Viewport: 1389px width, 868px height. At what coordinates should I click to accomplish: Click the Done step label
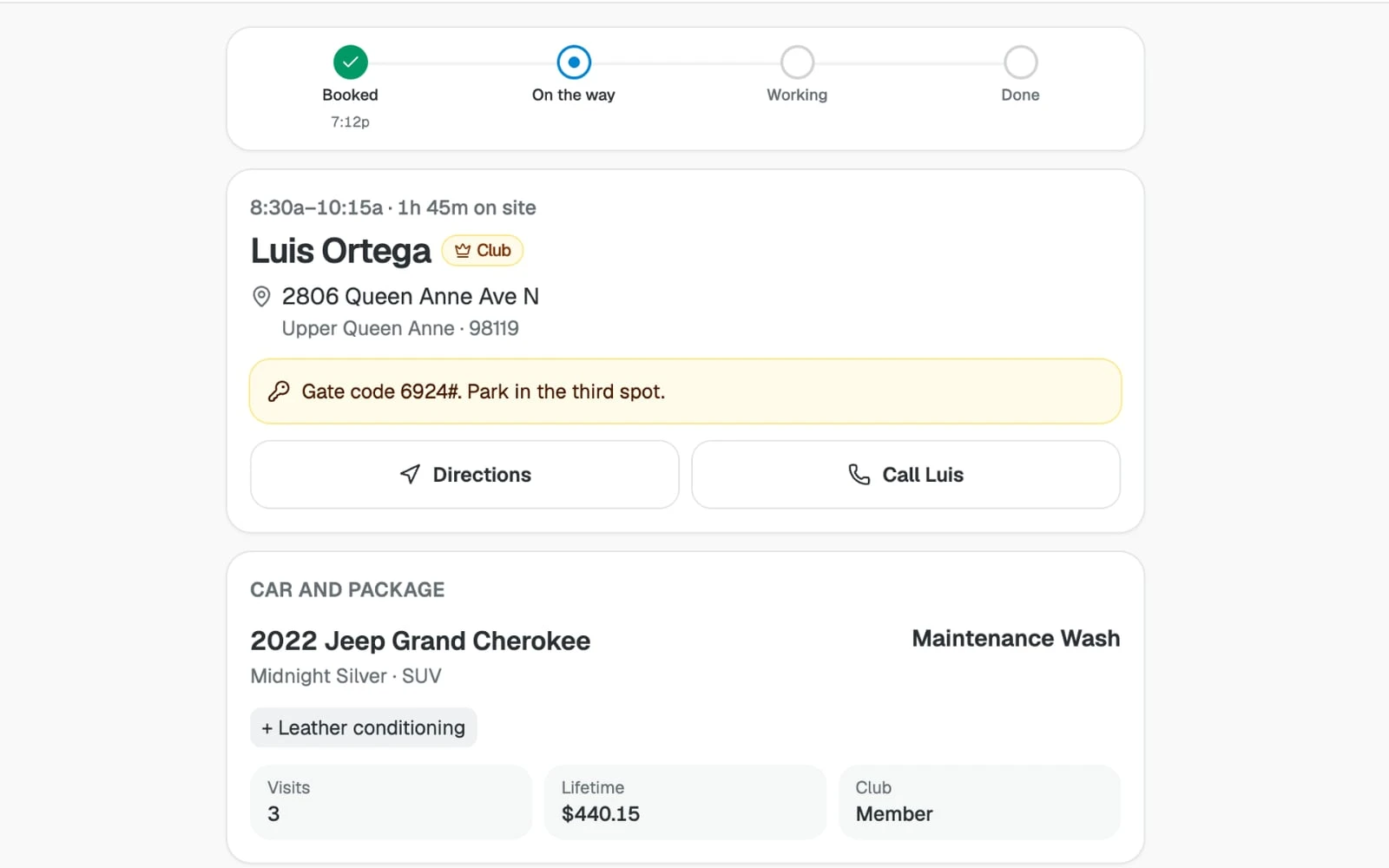pyautogui.click(x=1020, y=95)
